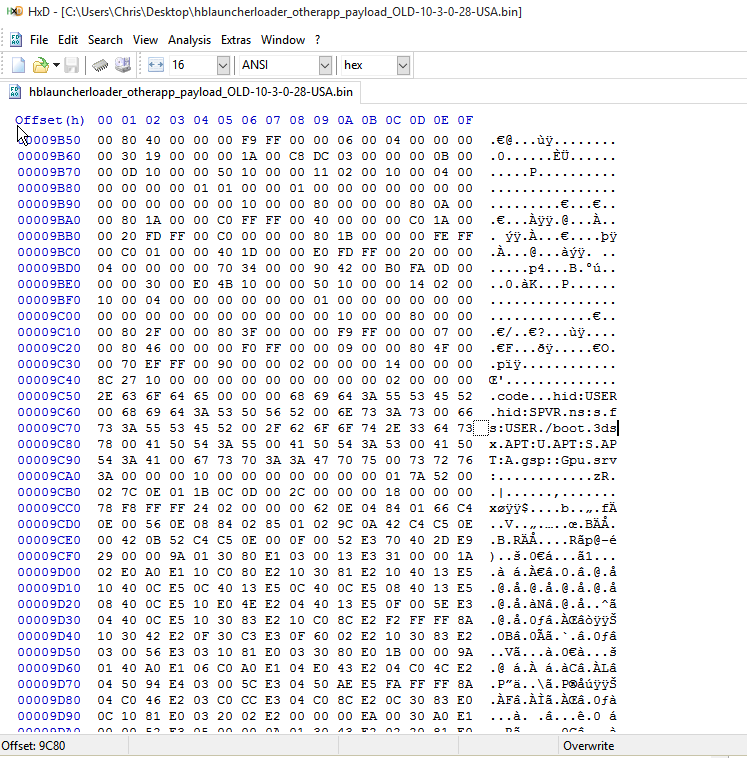Click the Offset(h) column header
Screen dimensions: 747x758
pos(50,120)
